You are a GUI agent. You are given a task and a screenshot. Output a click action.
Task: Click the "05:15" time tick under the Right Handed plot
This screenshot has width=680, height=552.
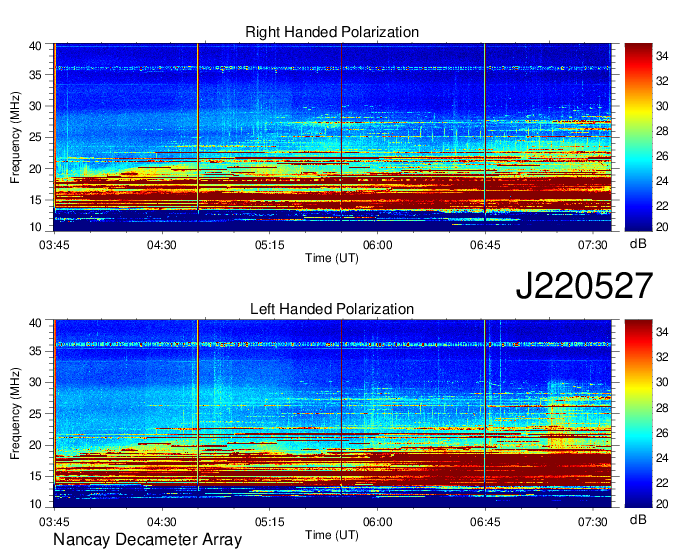269,245
